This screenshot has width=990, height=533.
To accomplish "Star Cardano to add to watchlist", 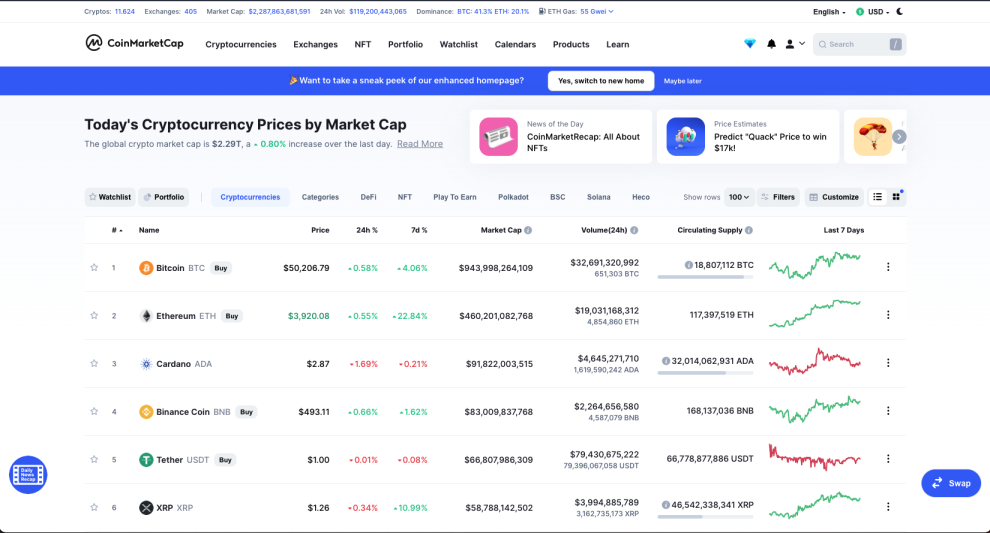I will pyautogui.click(x=94, y=364).
